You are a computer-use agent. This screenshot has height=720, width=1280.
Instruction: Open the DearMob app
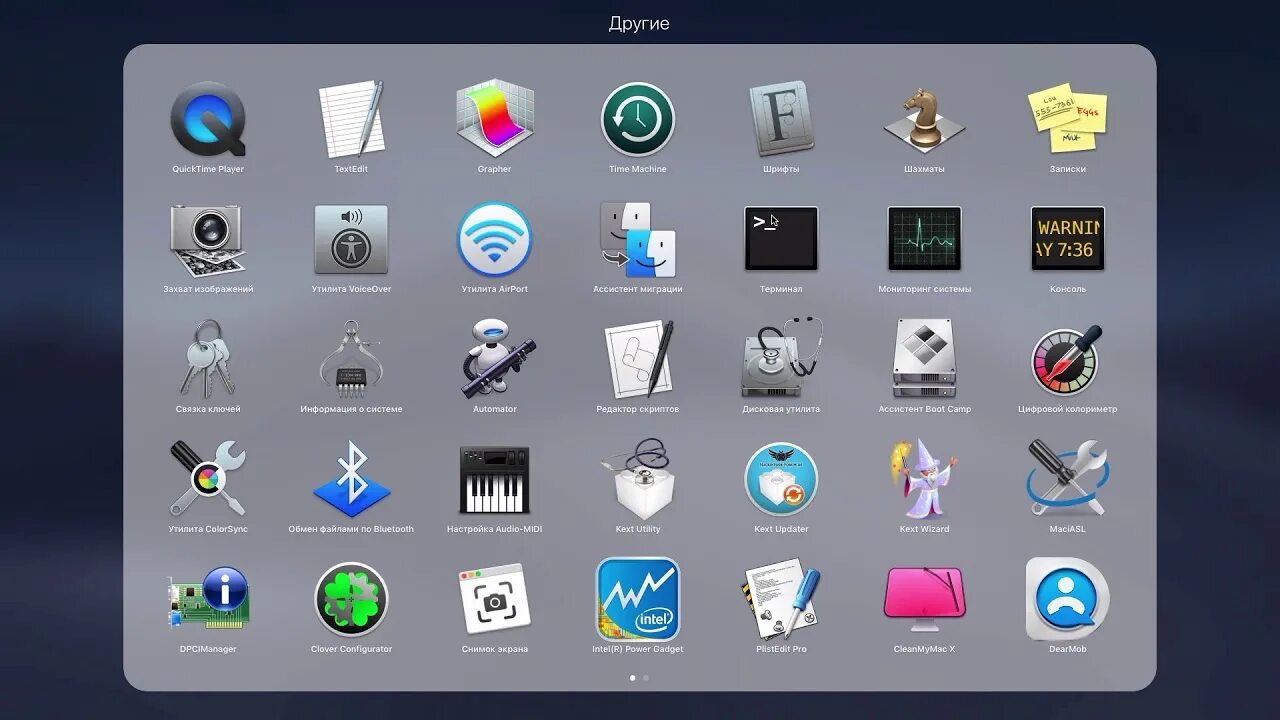click(1067, 599)
